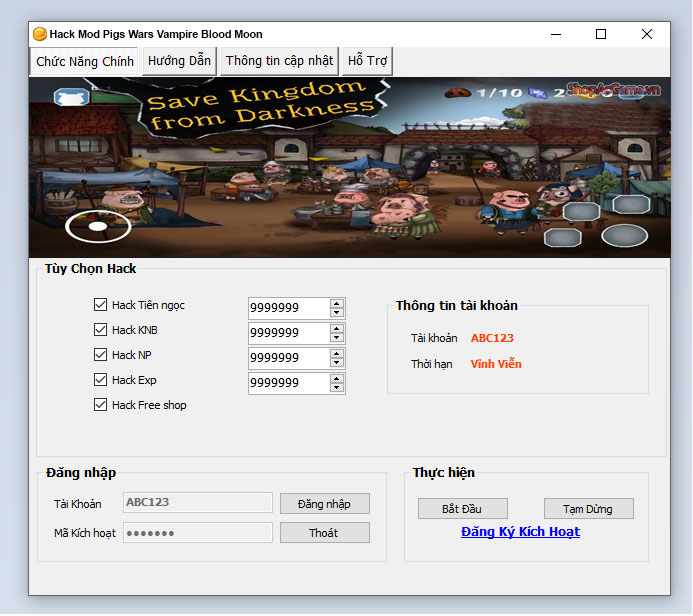The image size is (693, 616).
Task: Switch to the Hướng Dẫn tab
Action: (179, 61)
